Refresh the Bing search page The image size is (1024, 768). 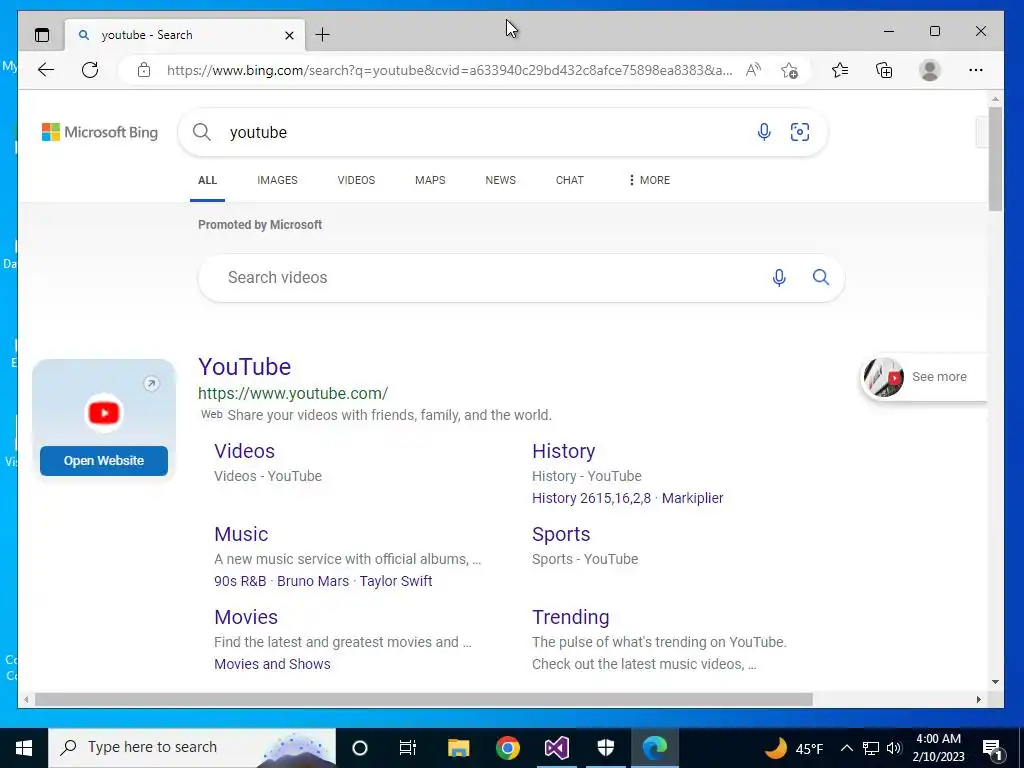[90, 70]
